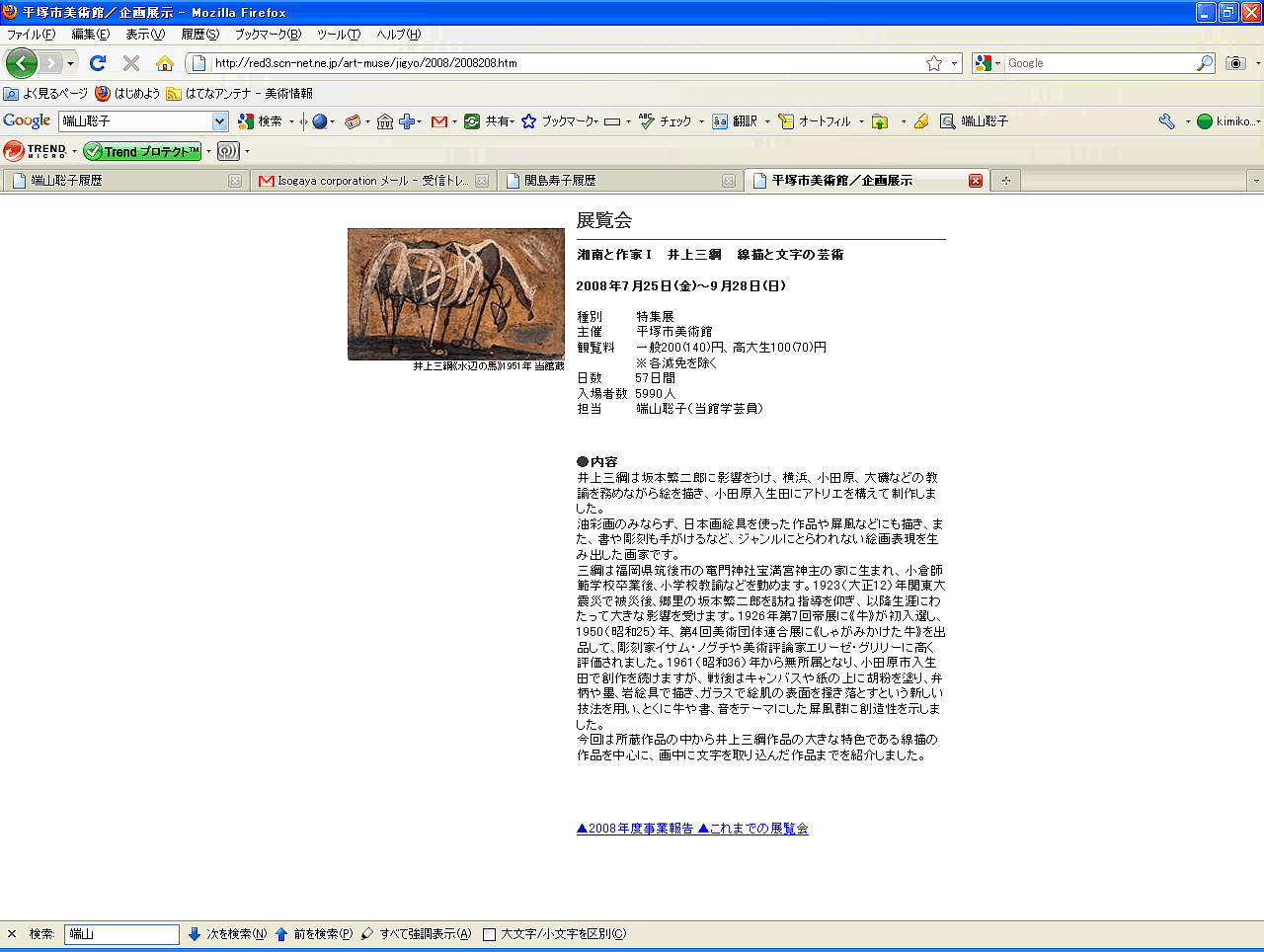
Task: Toggle 大文字/小文字を区別 checkbox
Action: [489, 934]
